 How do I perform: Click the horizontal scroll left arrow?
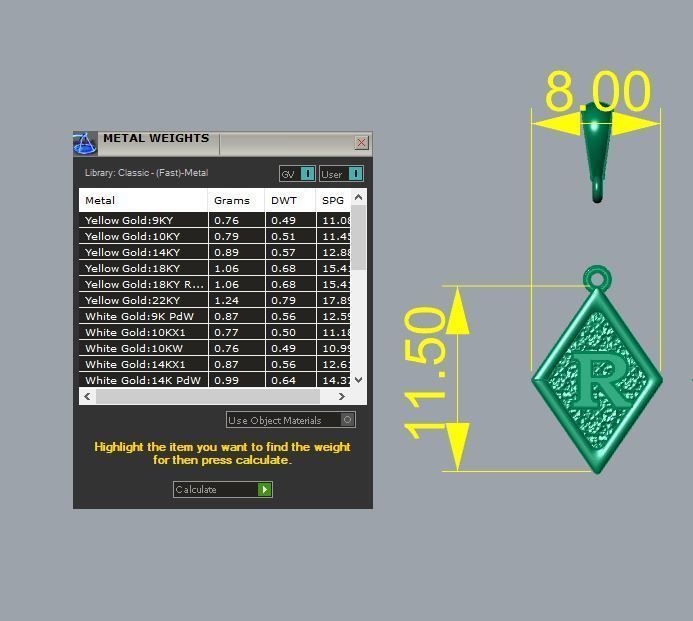[x=88, y=396]
